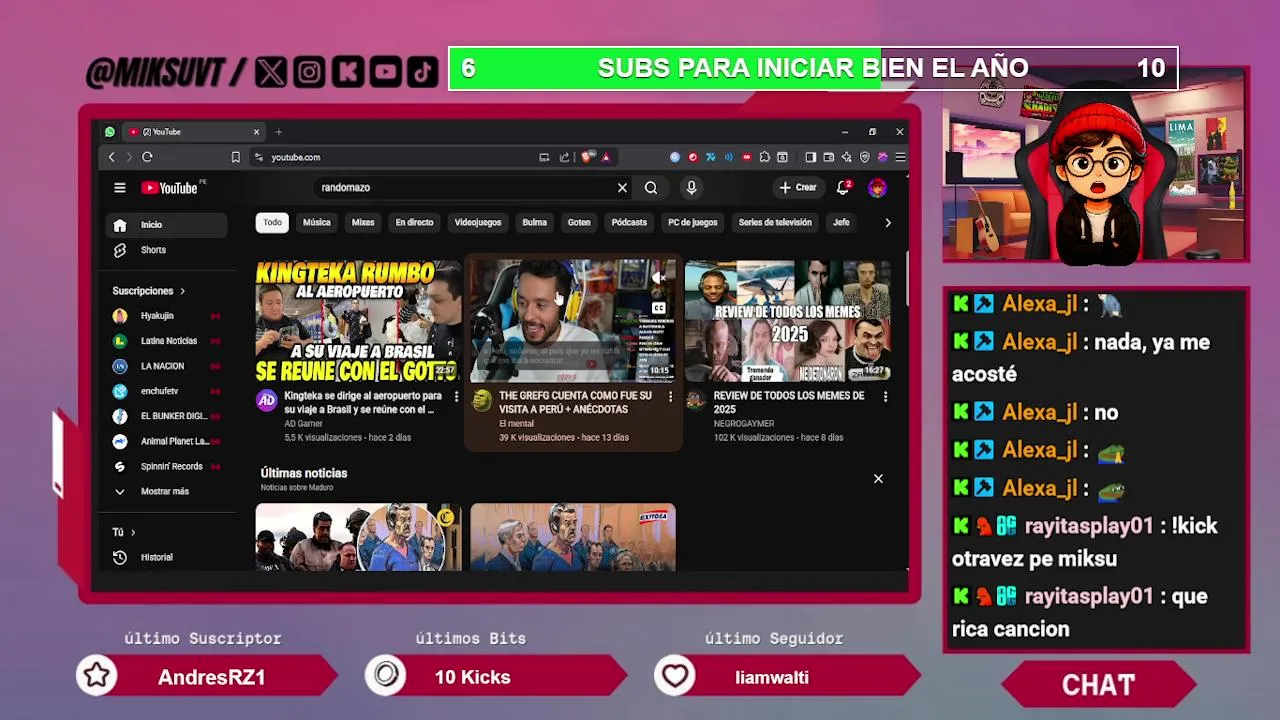The width and height of the screenshot is (1280, 720).
Task: Open the browser extensions puzzle icon
Action: 765,157
